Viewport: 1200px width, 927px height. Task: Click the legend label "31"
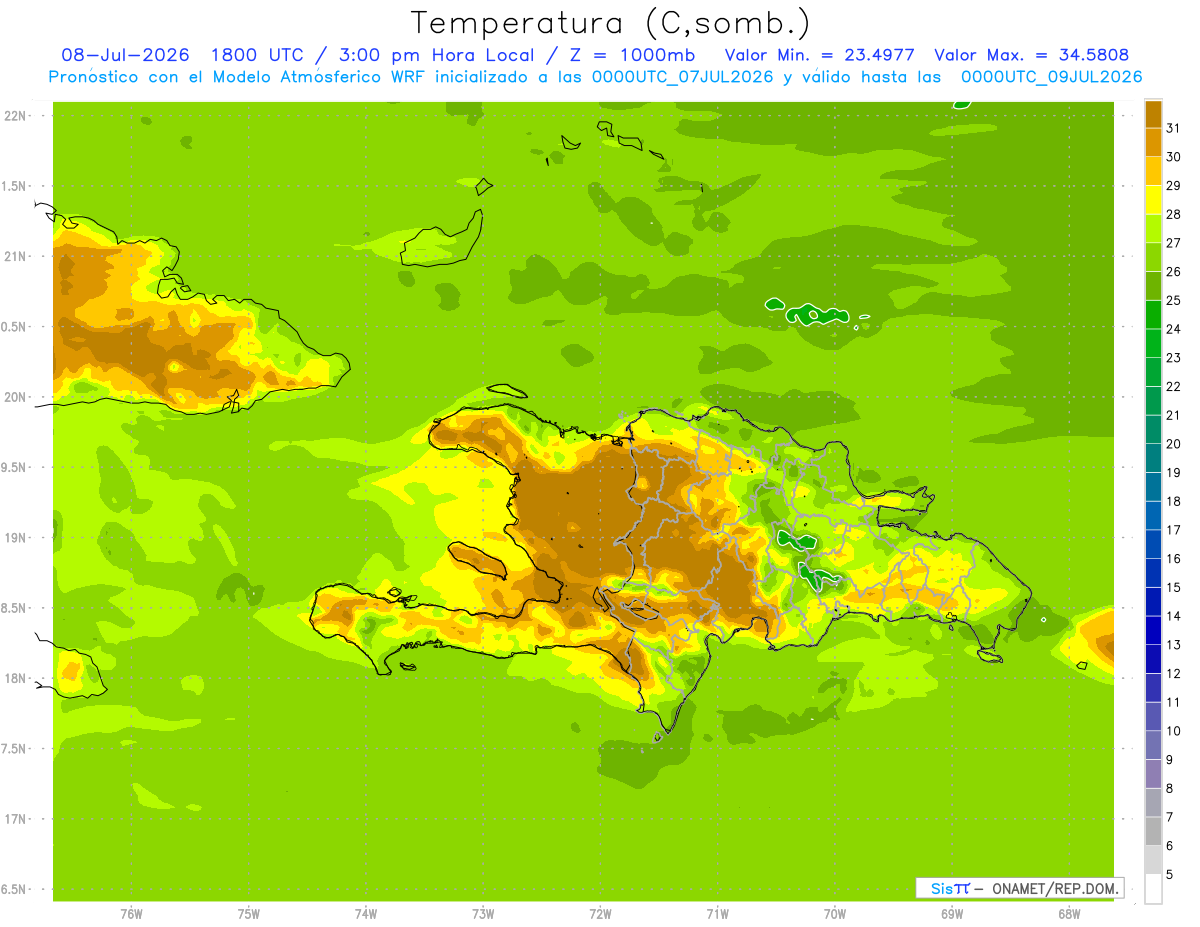click(x=1174, y=128)
